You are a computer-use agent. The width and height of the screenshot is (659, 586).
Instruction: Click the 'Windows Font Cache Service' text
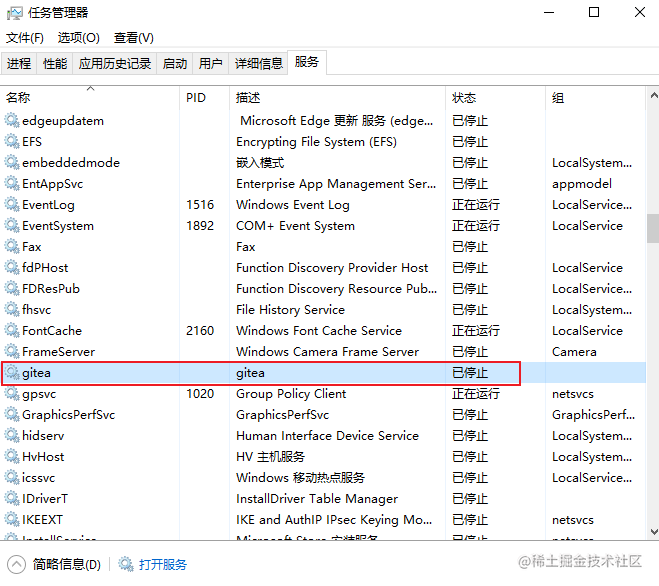click(x=319, y=331)
